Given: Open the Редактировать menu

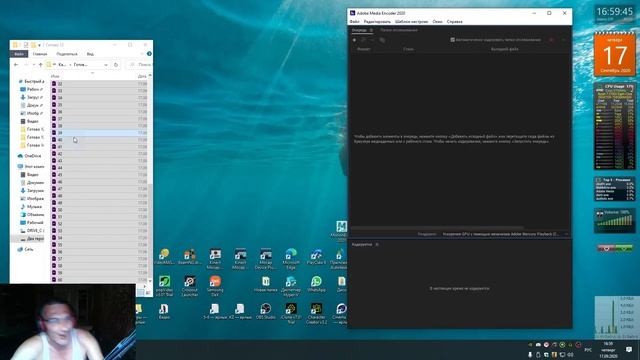Looking at the screenshot, I should click(x=377, y=22).
